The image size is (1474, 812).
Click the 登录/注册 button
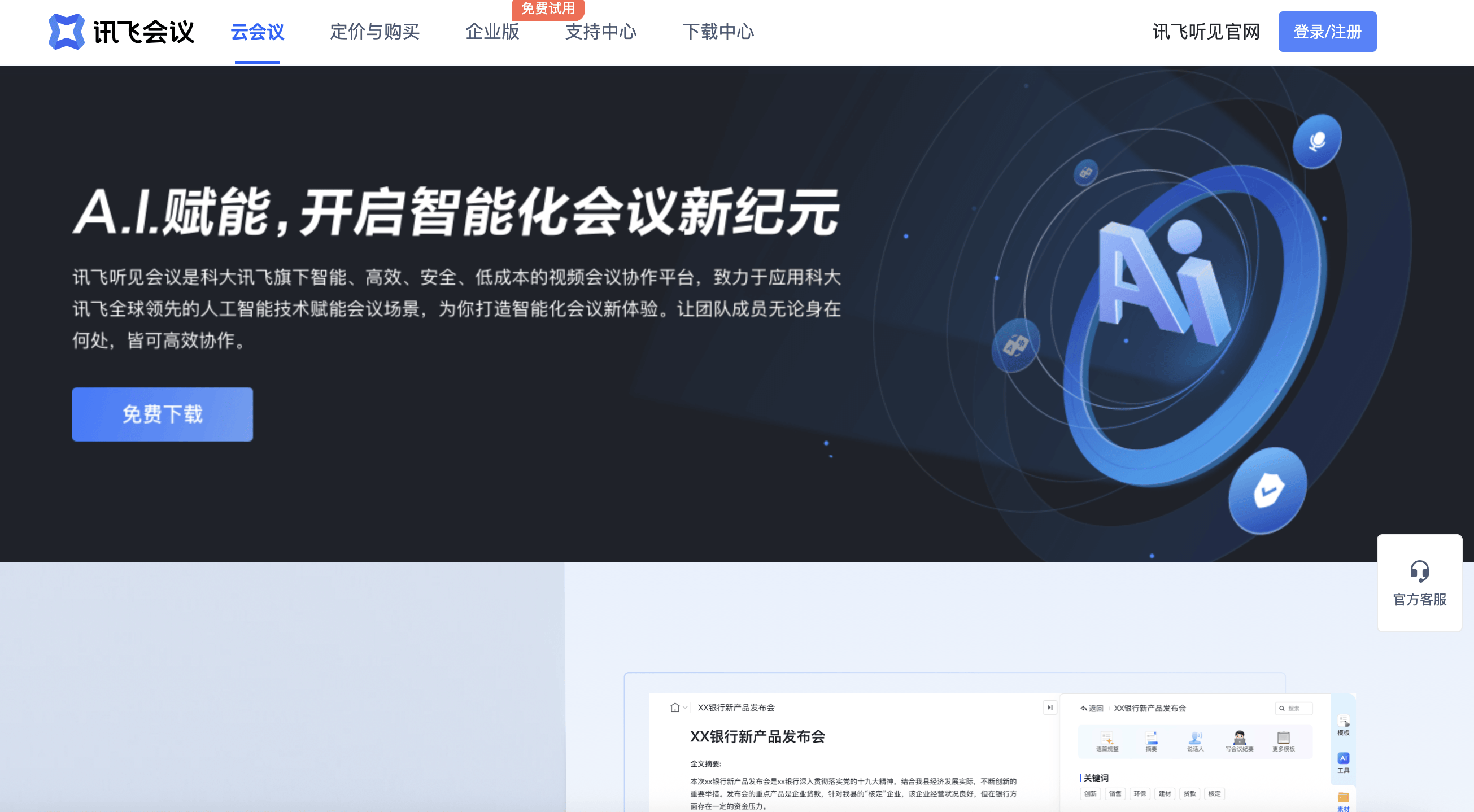click(1327, 32)
